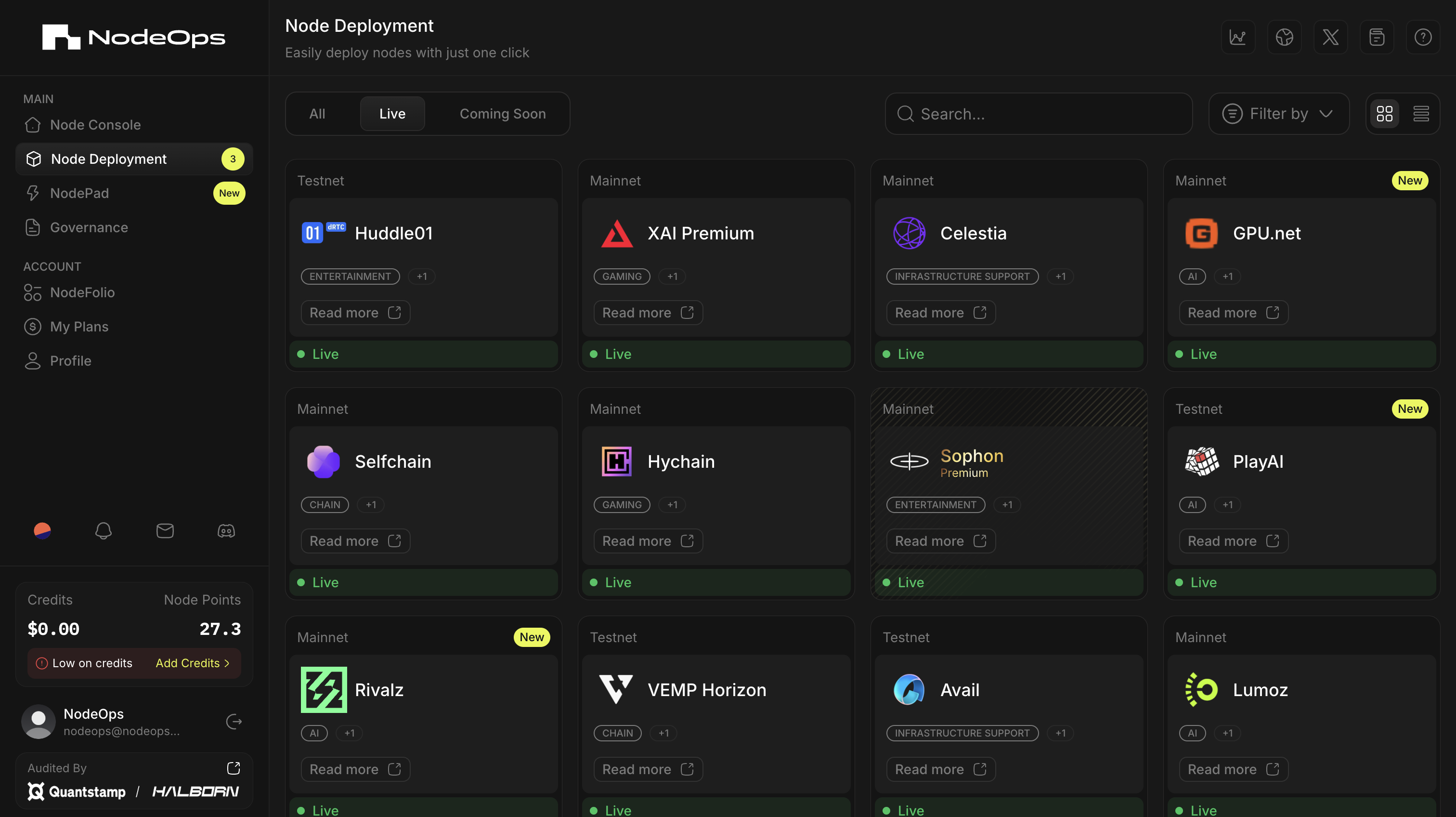Click the Rivalz green logo

pyautogui.click(x=323, y=690)
